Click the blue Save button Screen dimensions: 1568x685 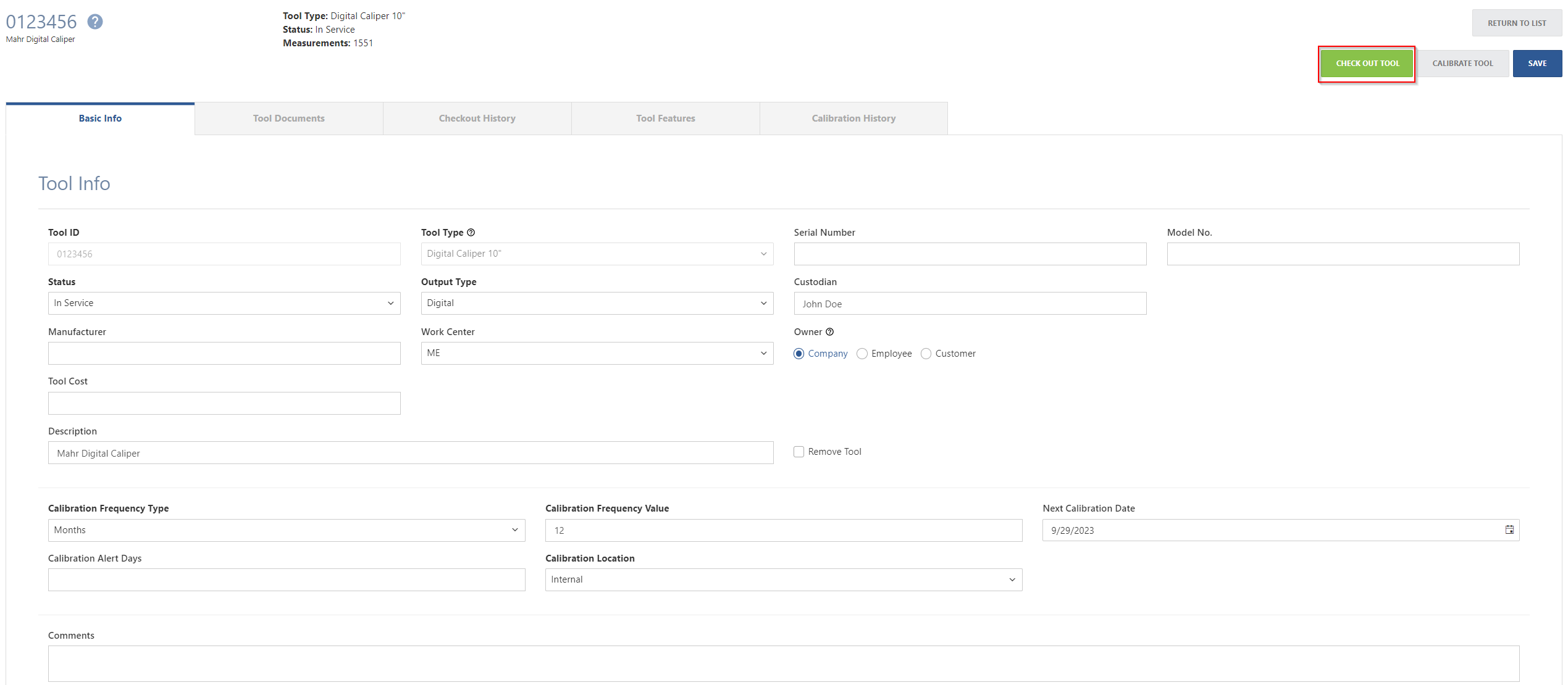[x=1537, y=64]
